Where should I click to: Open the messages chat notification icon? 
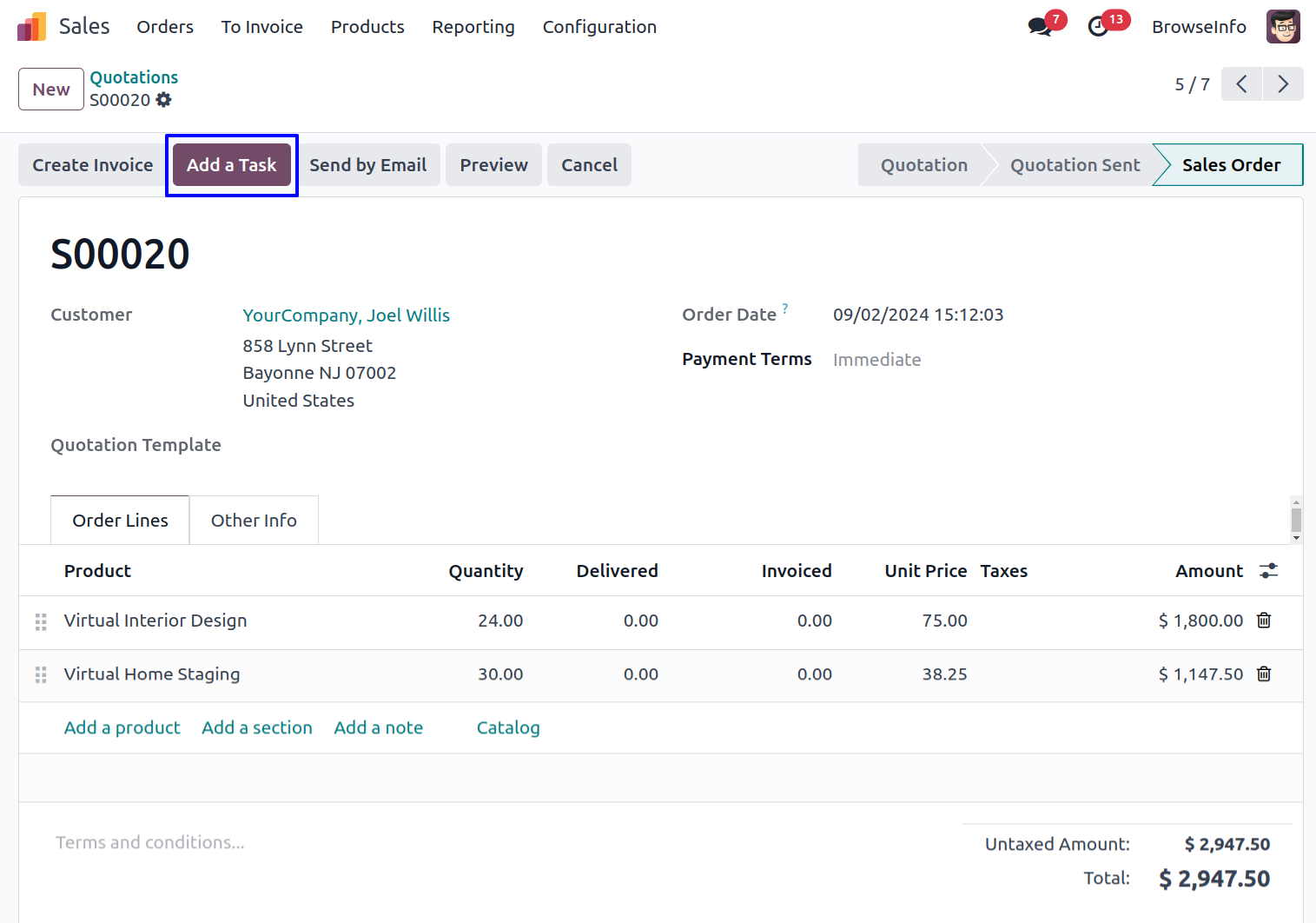pyautogui.click(x=1039, y=27)
